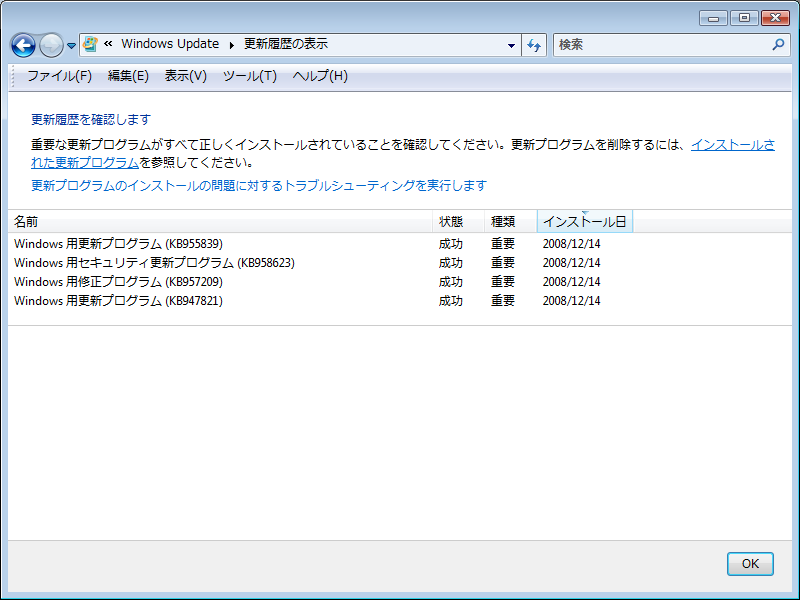Open the 表示(V) menu
The width and height of the screenshot is (800, 600).
pyautogui.click(x=186, y=76)
